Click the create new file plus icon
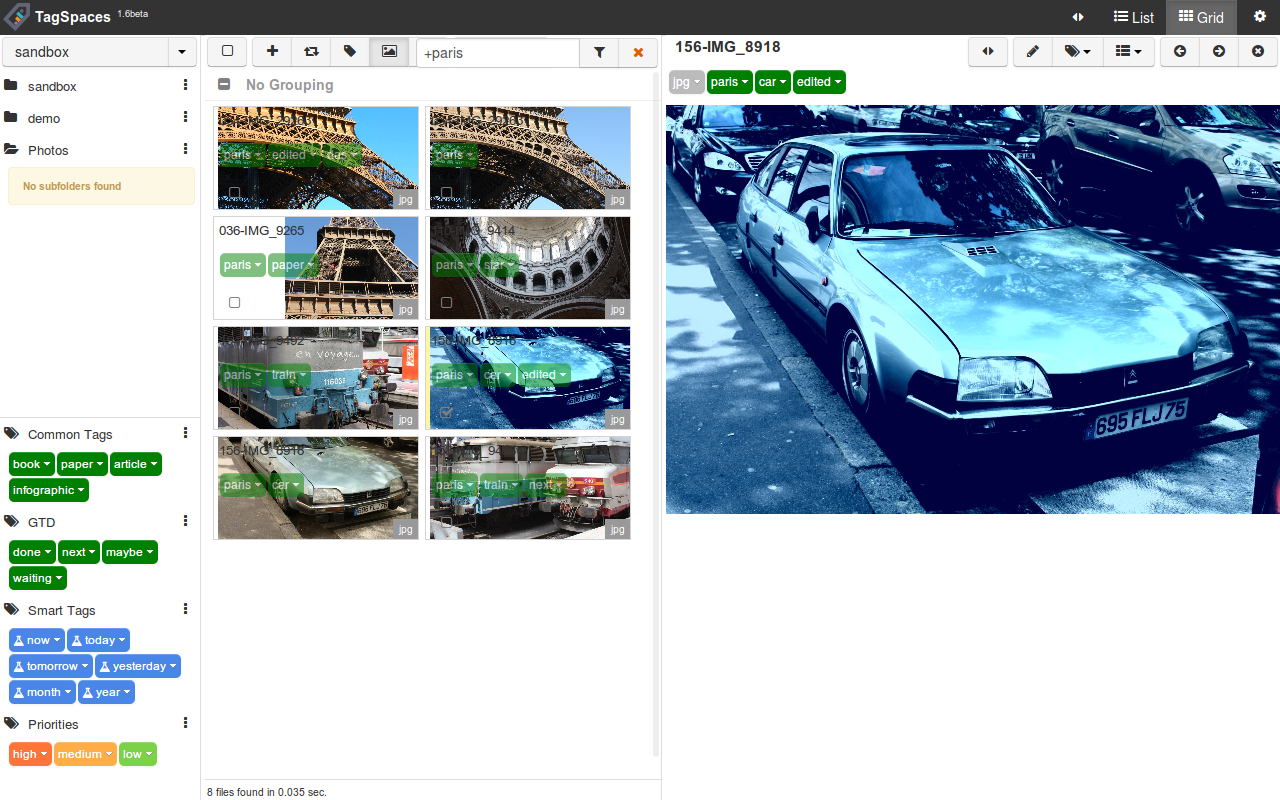 pos(272,52)
